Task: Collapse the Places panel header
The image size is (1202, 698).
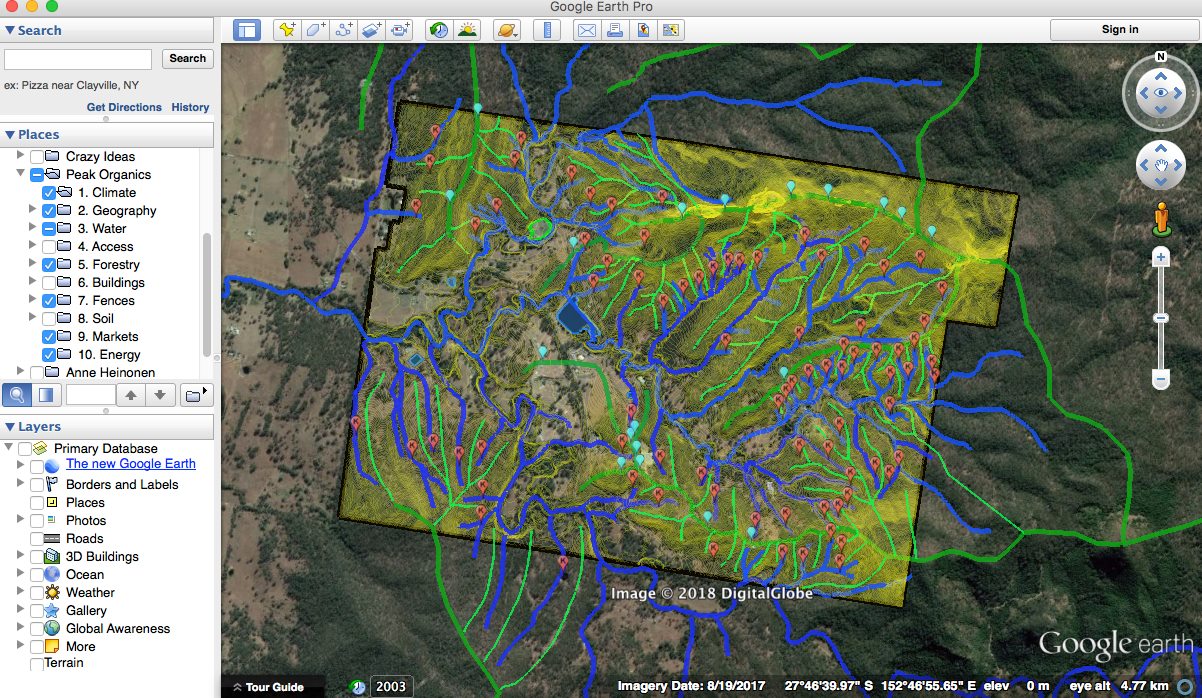Action: (107, 134)
